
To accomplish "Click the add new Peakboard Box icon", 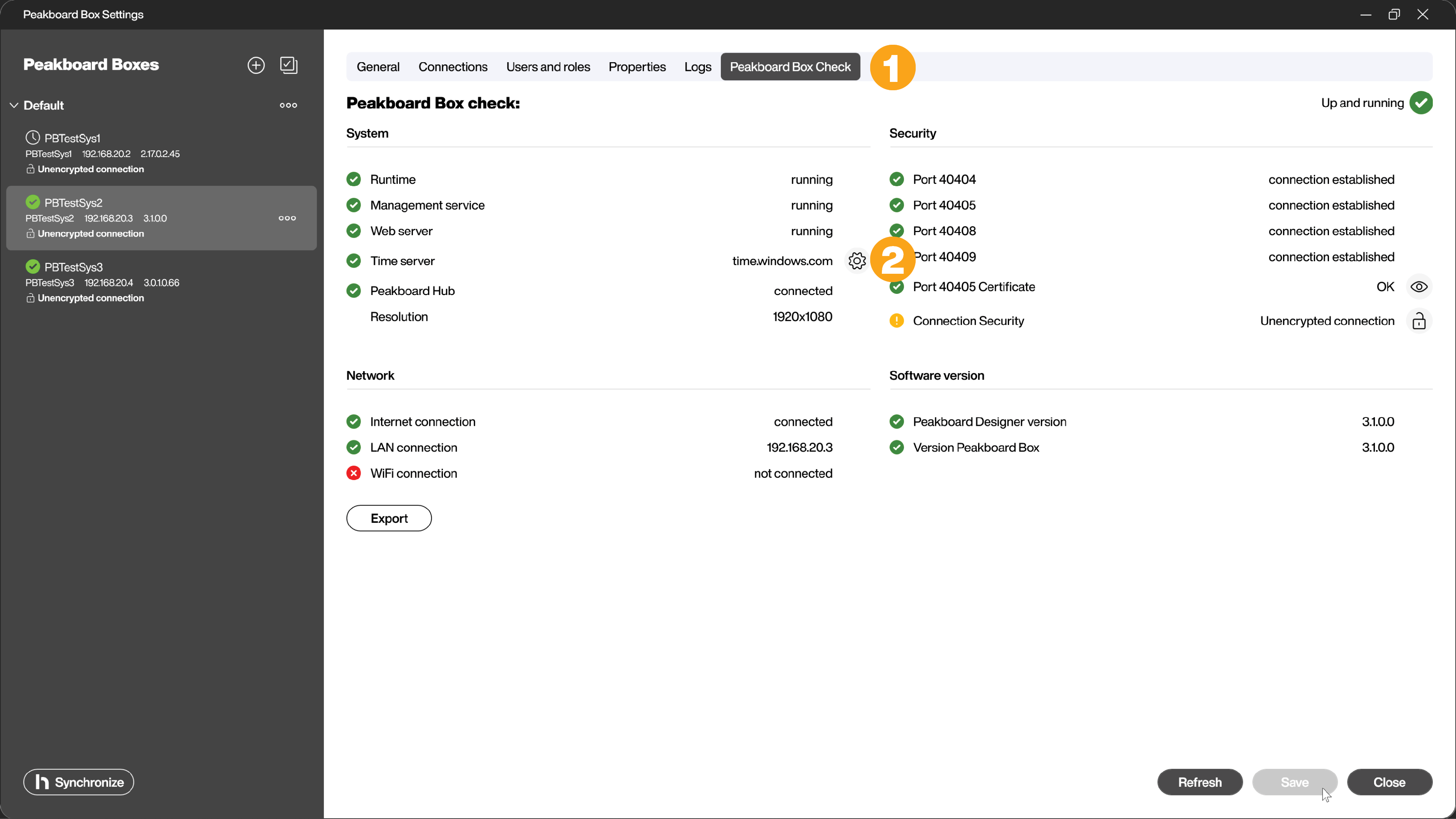I will click(x=256, y=65).
